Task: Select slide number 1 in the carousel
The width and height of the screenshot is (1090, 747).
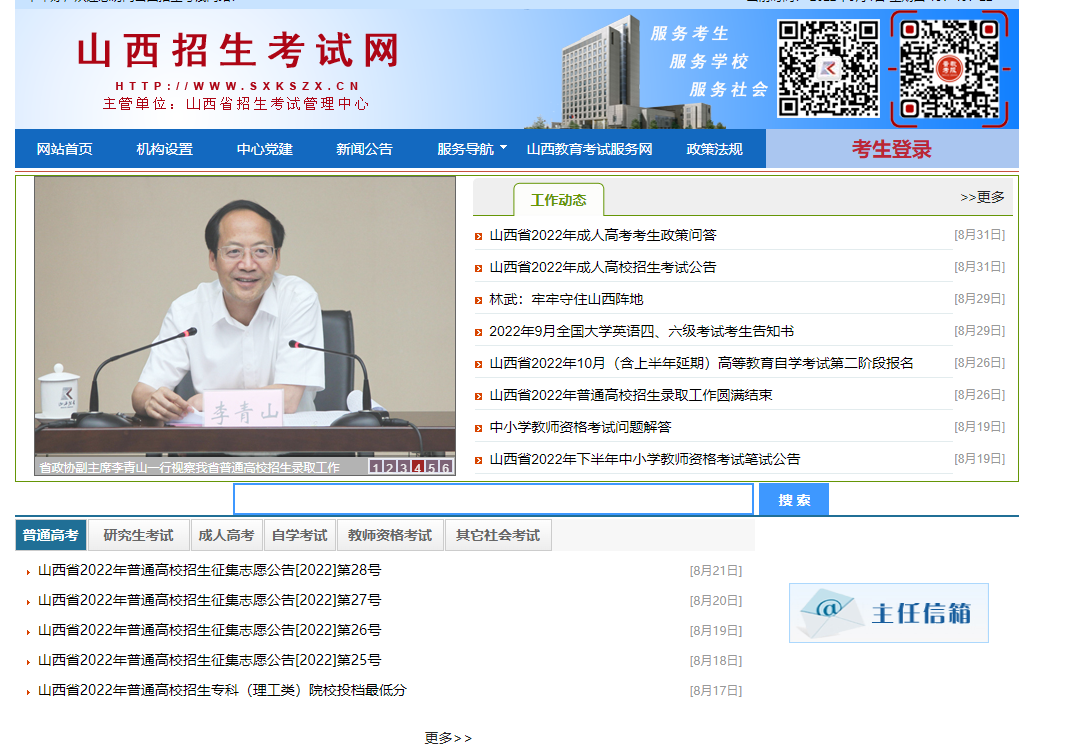Action: tap(376, 467)
